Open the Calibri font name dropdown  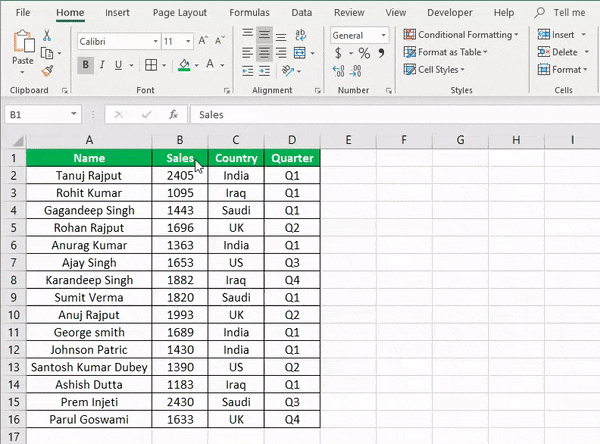155,41
